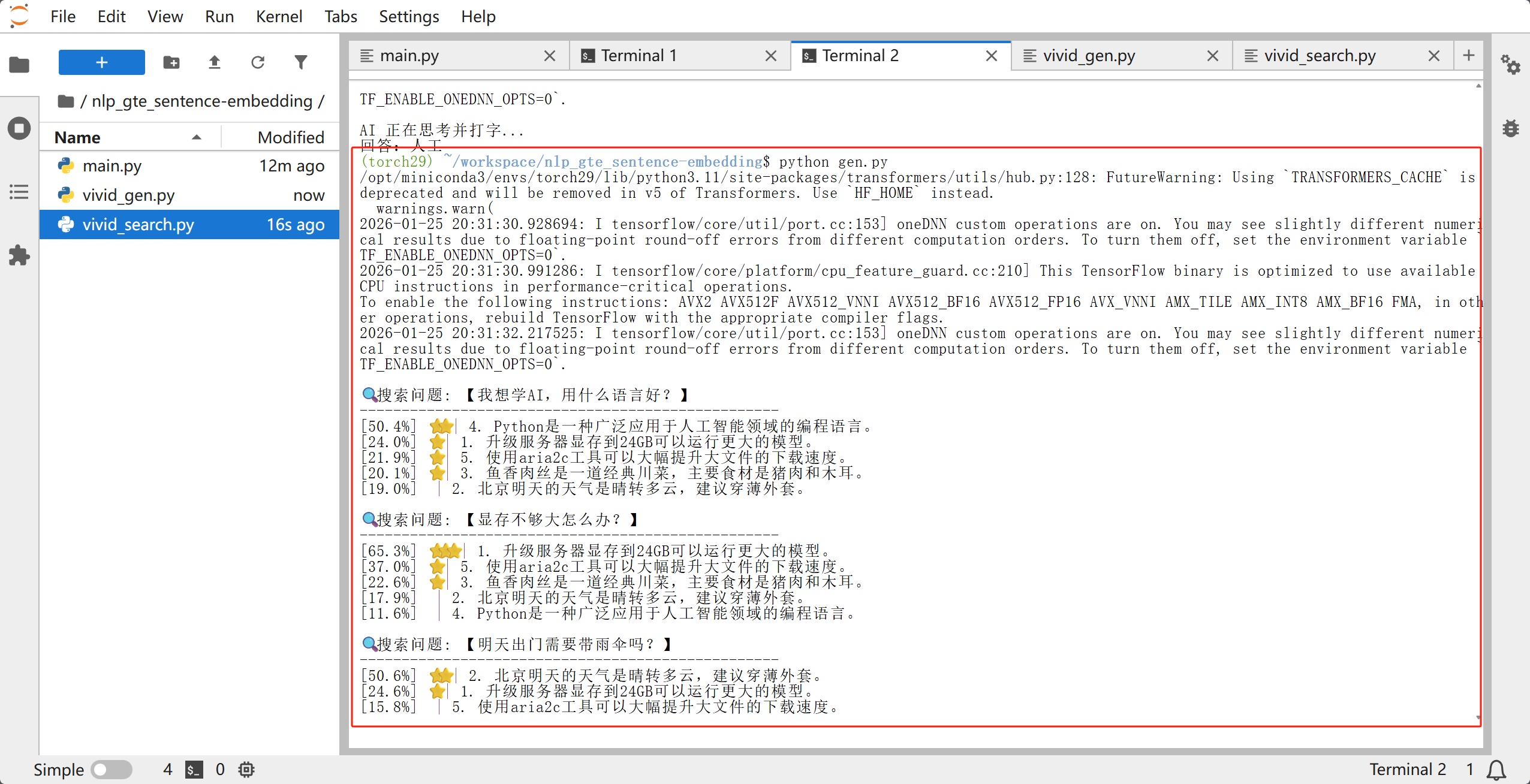The height and width of the screenshot is (784, 1530).
Task: Open the Debugger bug icon
Action: [x=1510, y=128]
